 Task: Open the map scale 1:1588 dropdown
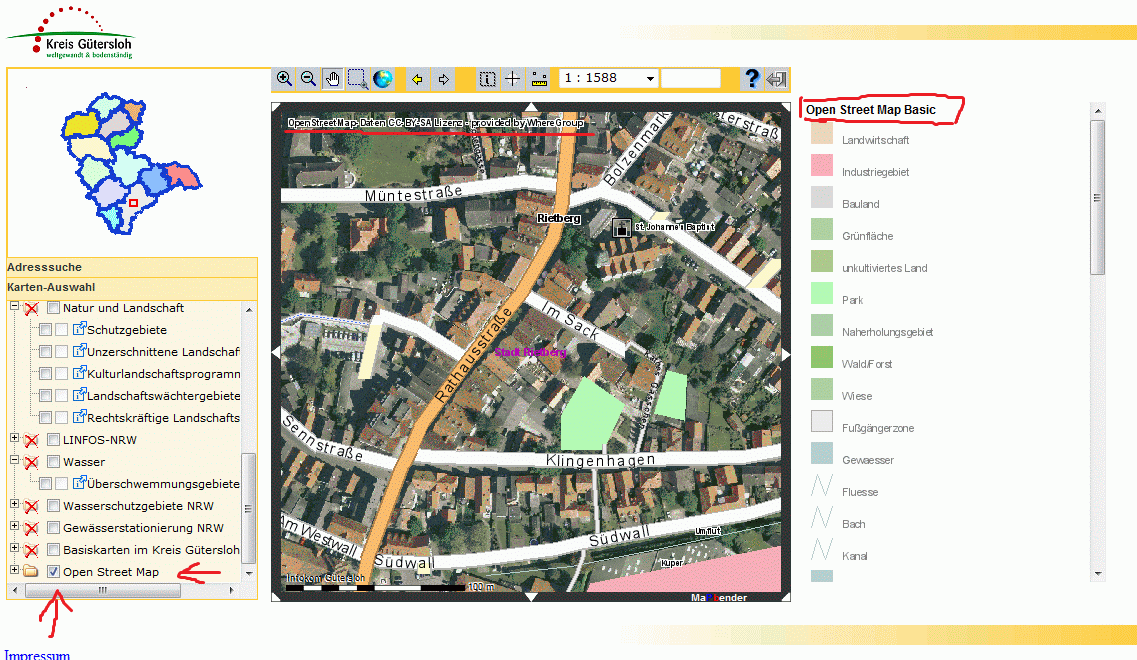pos(650,79)
